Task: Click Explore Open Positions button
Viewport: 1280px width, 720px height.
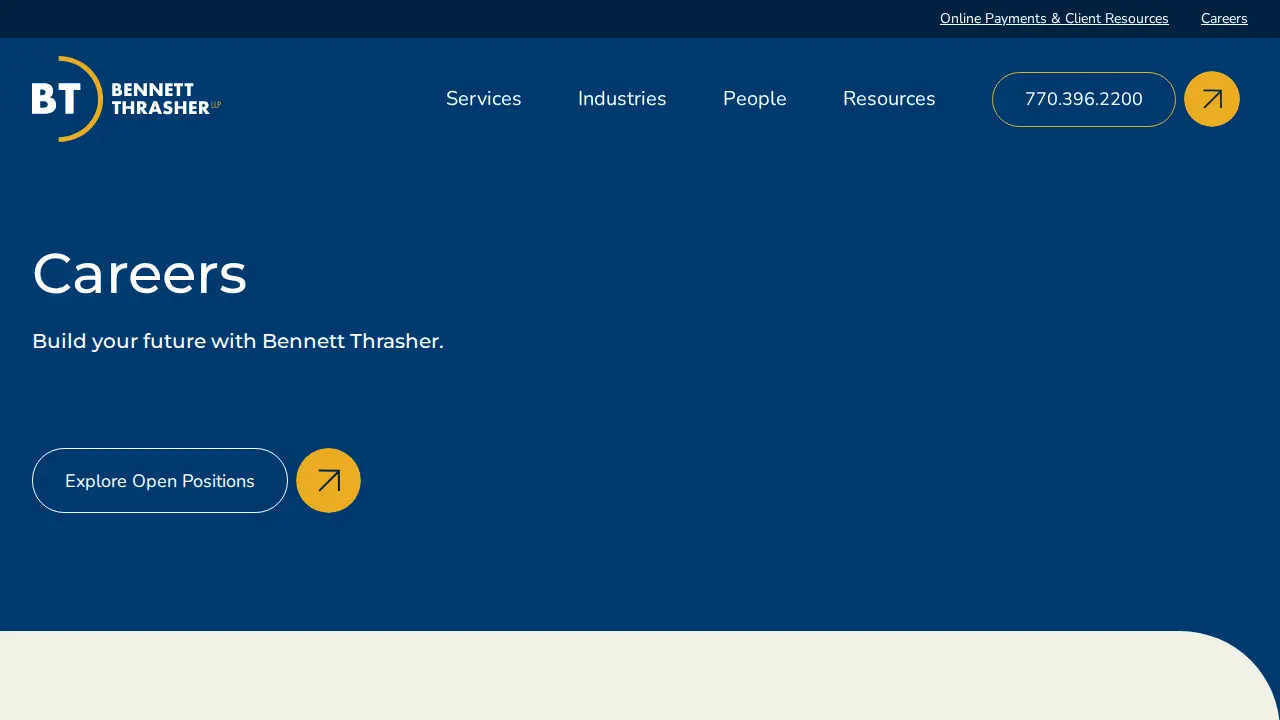Action: click(160, 481)
